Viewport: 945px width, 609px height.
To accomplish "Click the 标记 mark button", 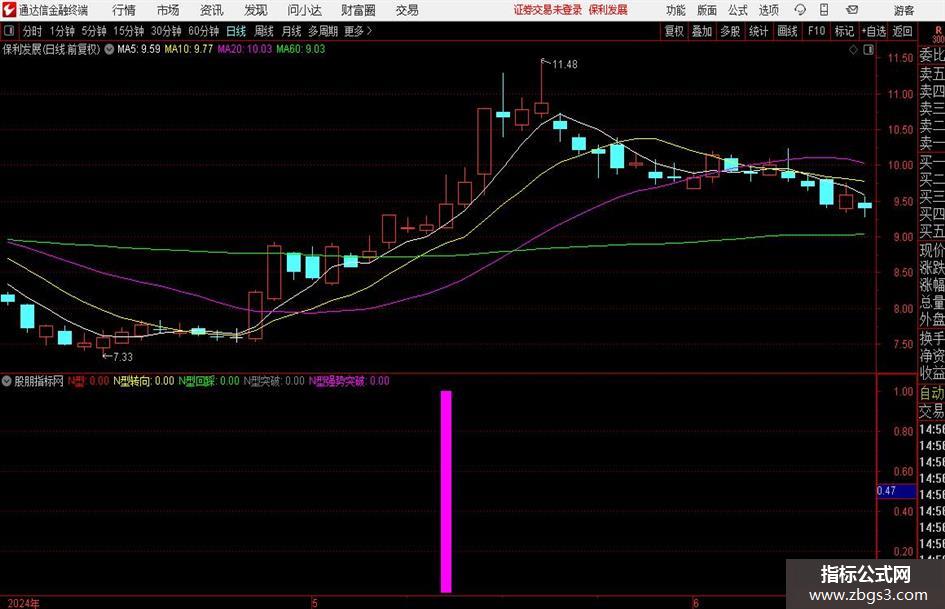I will click(x=844, y=31).
